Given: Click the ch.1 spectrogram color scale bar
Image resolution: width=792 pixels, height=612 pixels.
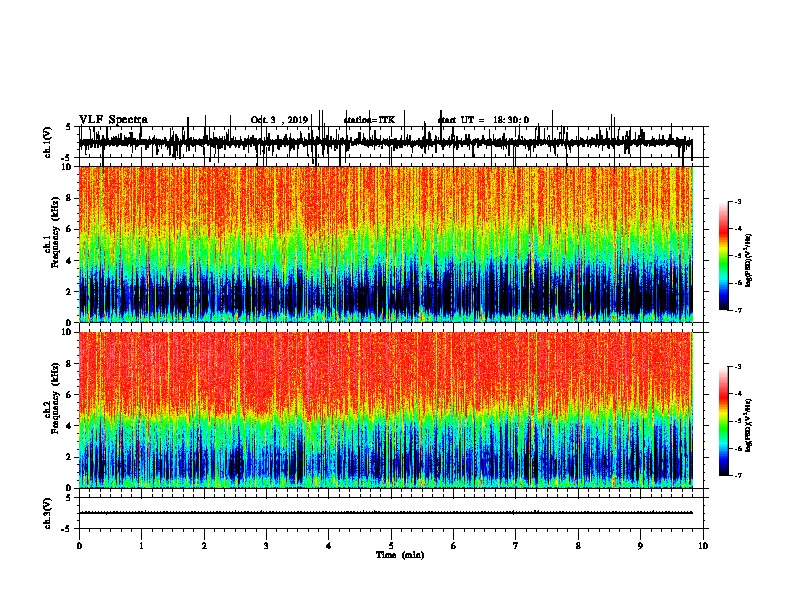Looking at the screenshot, I should [723, 256].
